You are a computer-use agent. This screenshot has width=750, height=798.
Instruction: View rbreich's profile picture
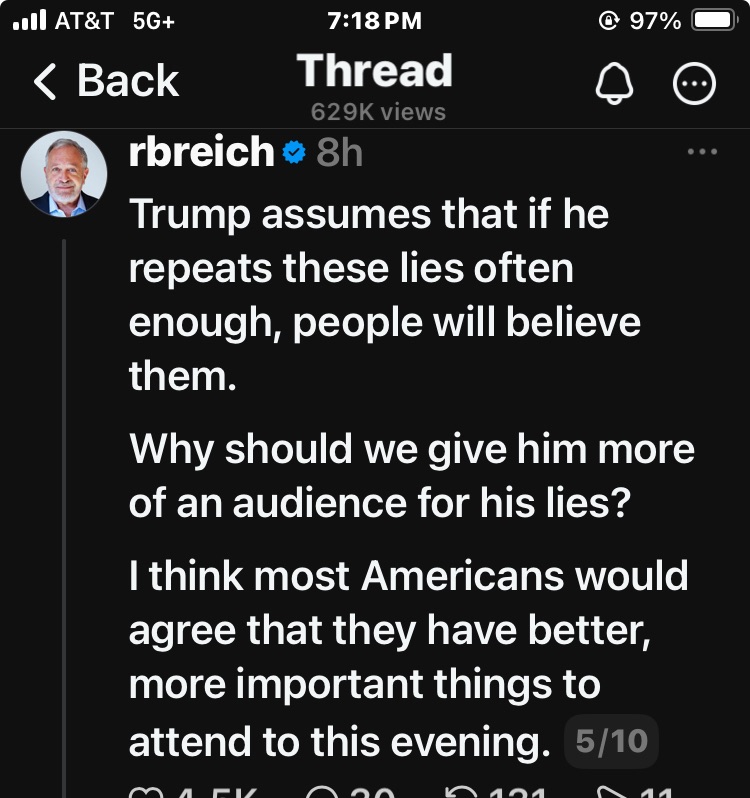(65, 174)
